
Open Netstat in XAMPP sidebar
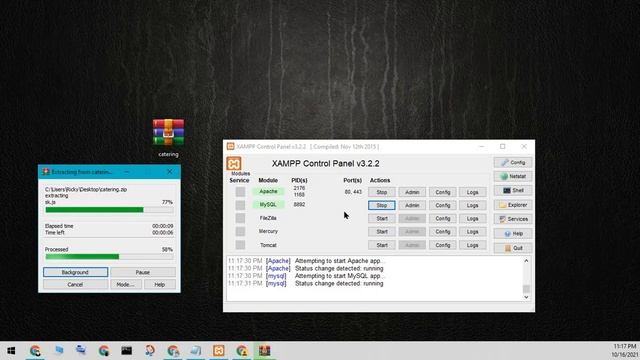point(513,176)
